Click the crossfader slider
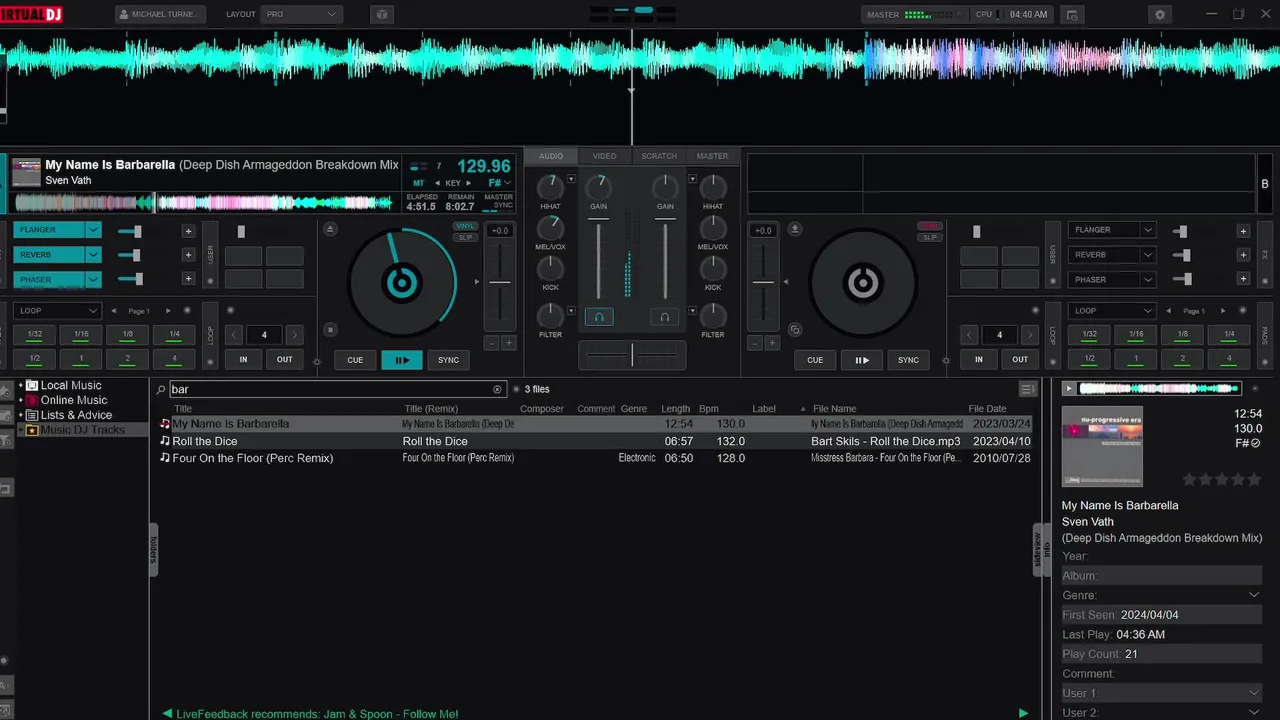Image resolution: width=1280 pixels, height=720 pixels. click(x=632, y=355)
